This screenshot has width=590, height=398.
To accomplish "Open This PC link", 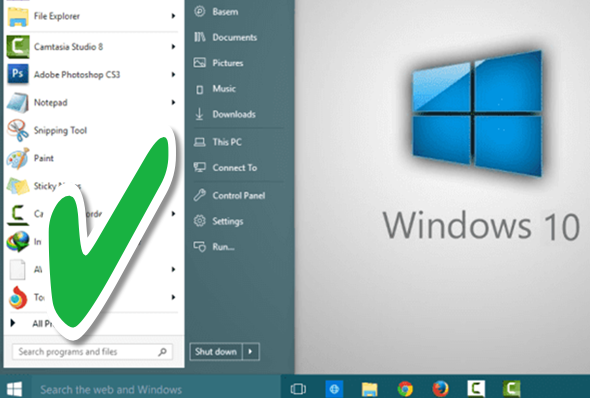I will 227,142.
